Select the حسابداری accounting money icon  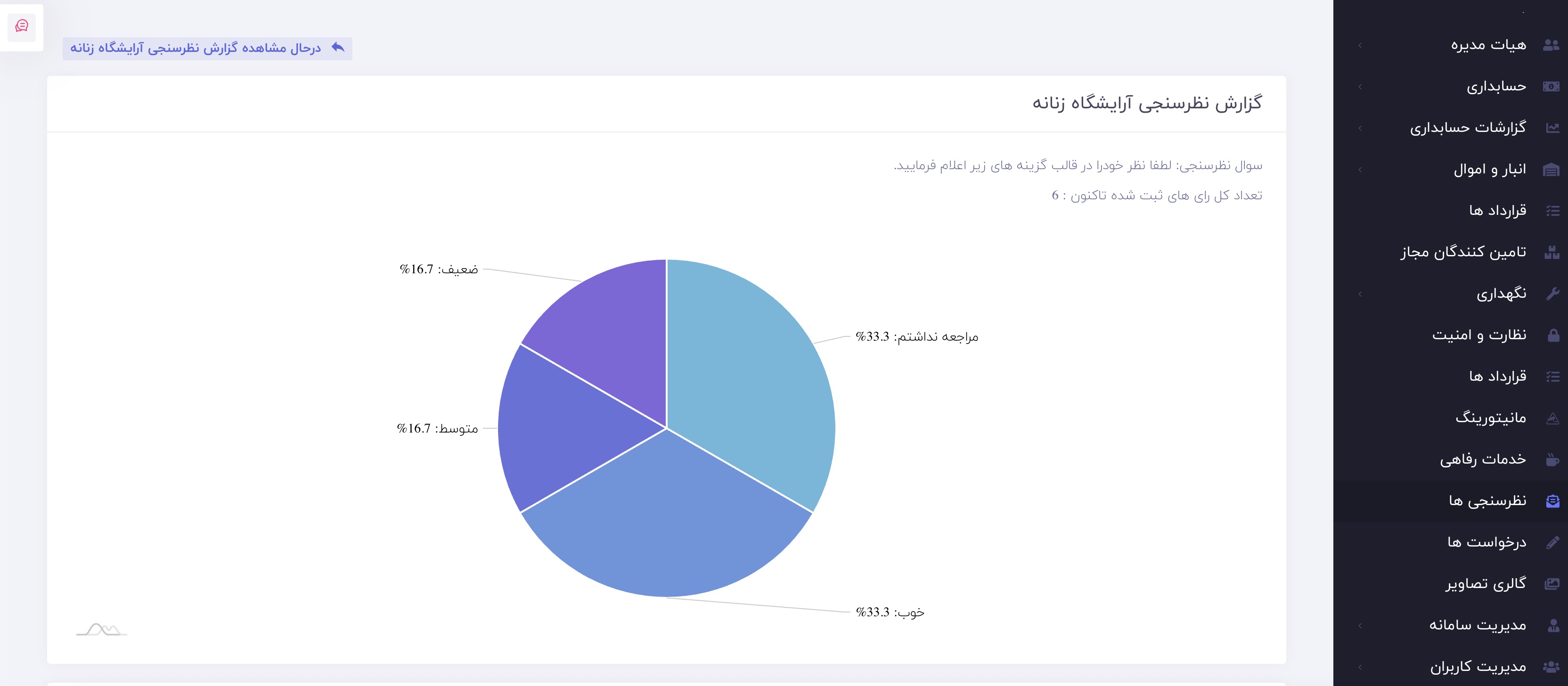tap(1553, 85)
